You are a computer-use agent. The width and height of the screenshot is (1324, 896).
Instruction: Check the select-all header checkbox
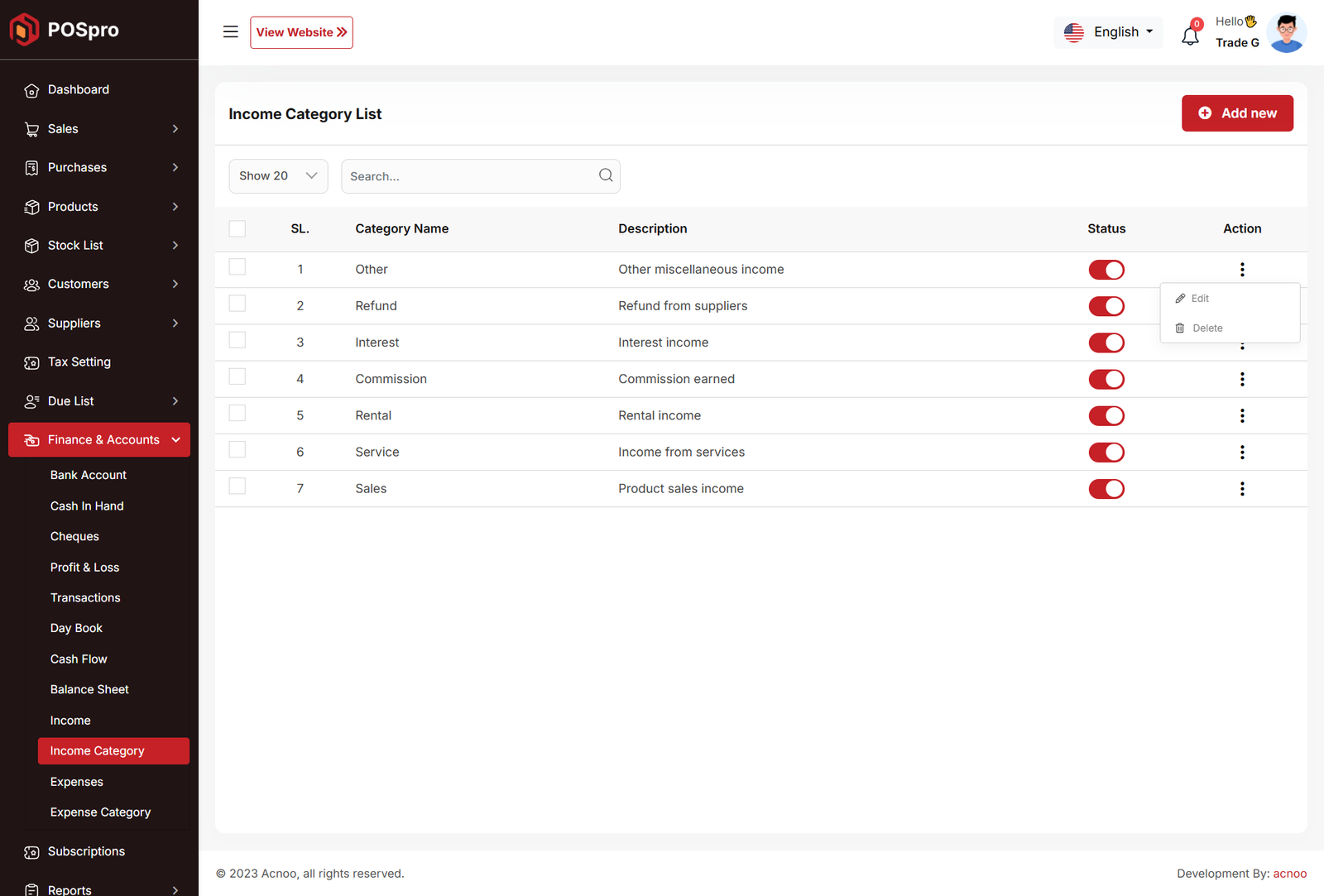[x=237, y=229]
